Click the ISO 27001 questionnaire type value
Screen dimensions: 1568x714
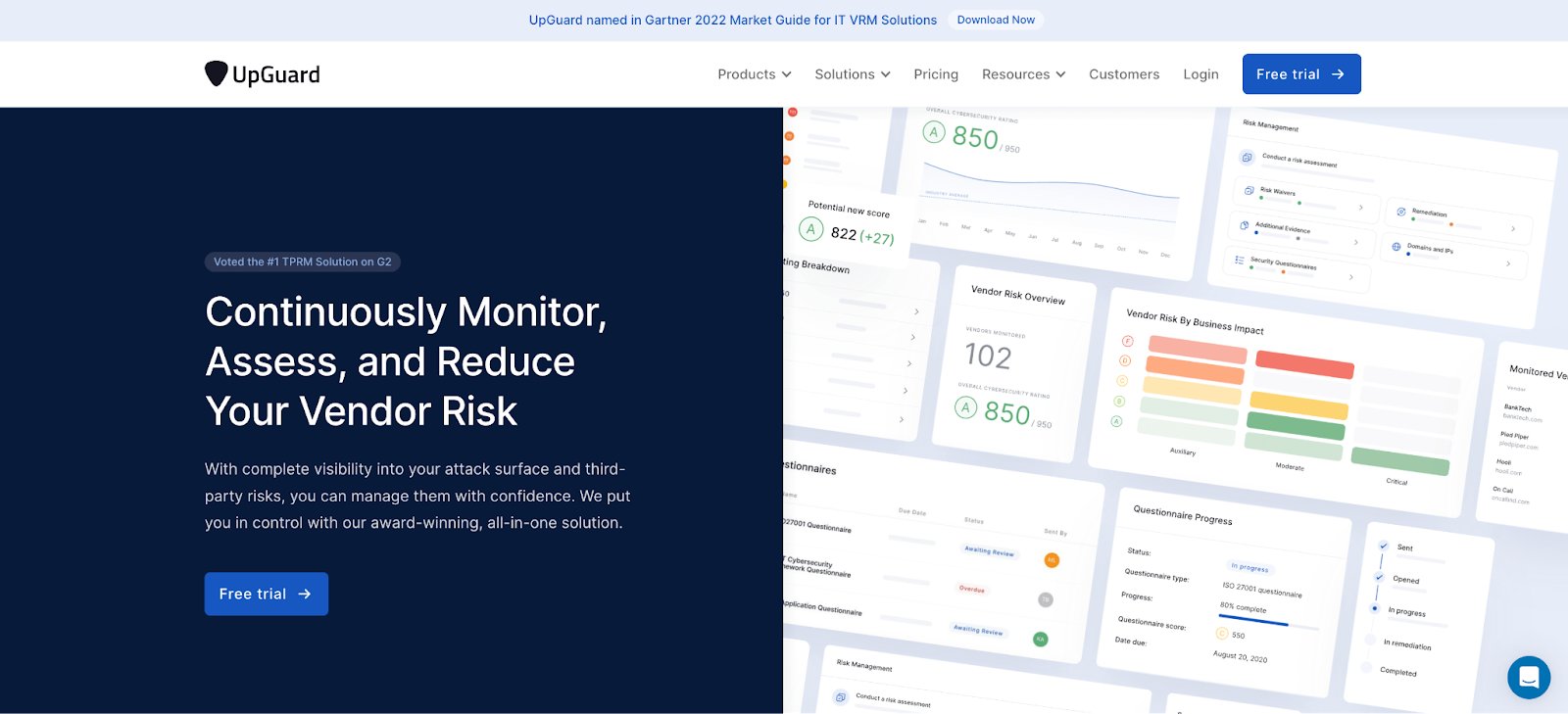[x=1262, y=589]
